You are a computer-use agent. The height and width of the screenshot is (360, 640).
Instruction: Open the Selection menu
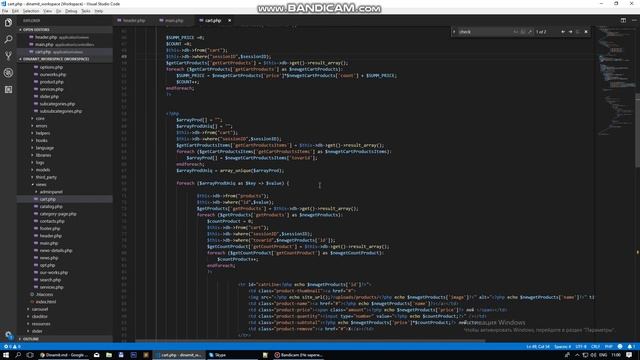click(31, 11)
